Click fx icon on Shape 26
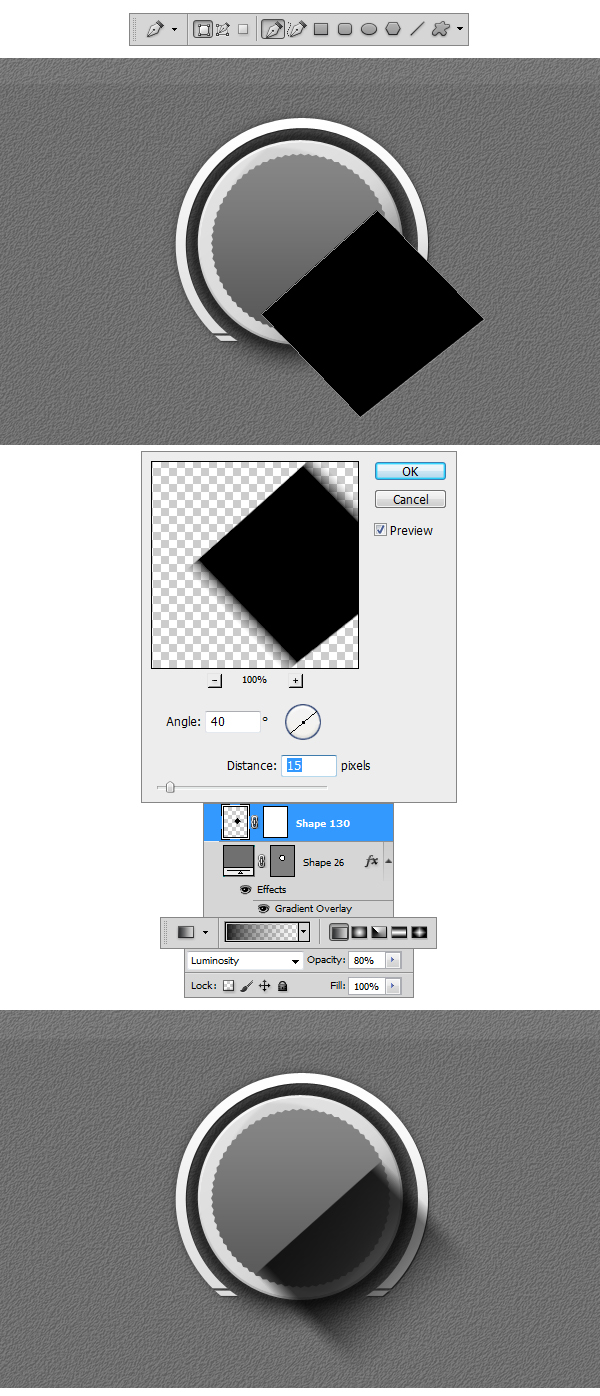This screenshot has height=1396, width=600. (x=370, y=861)
